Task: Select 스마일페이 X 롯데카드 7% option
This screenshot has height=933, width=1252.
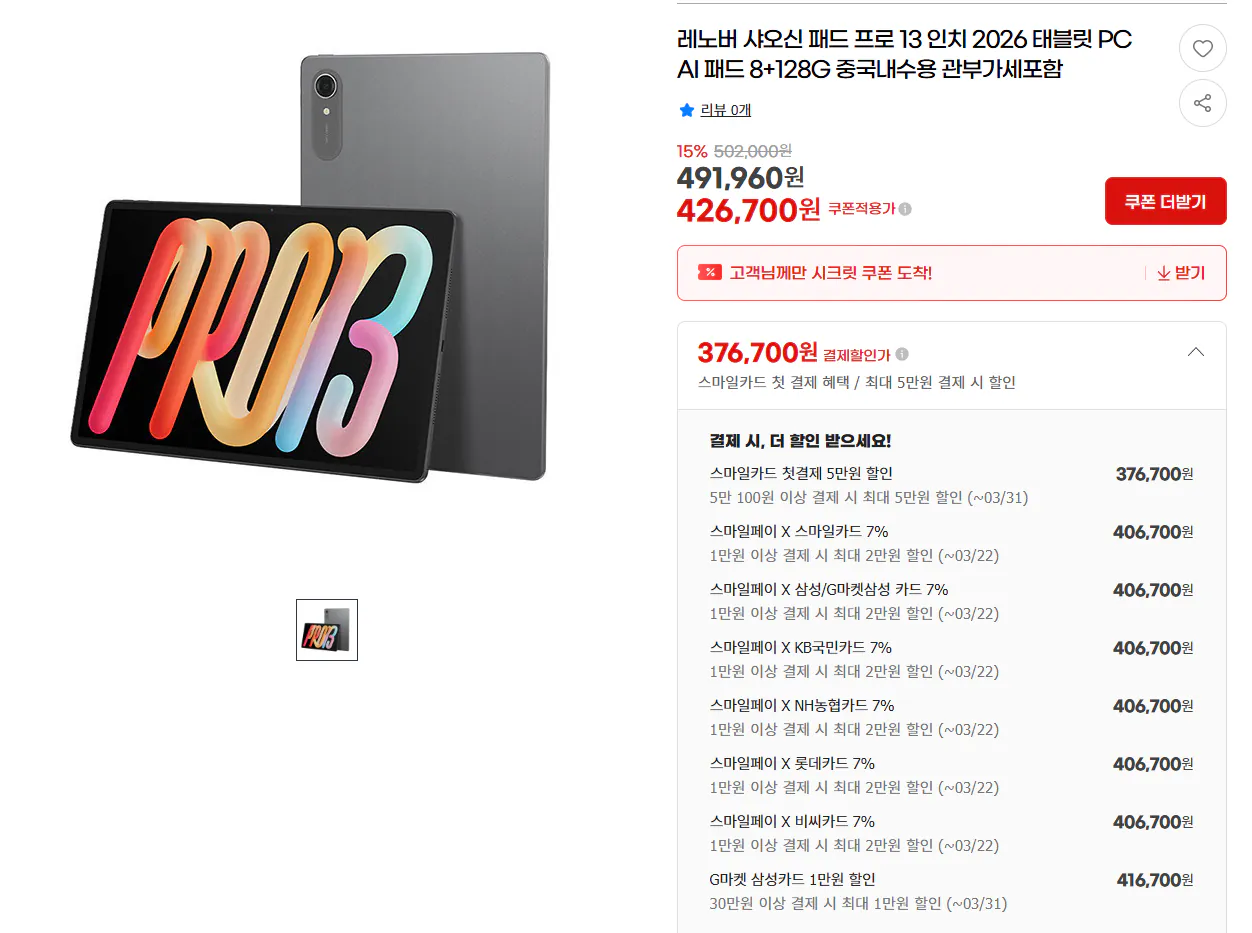Action: click(951, 775)
